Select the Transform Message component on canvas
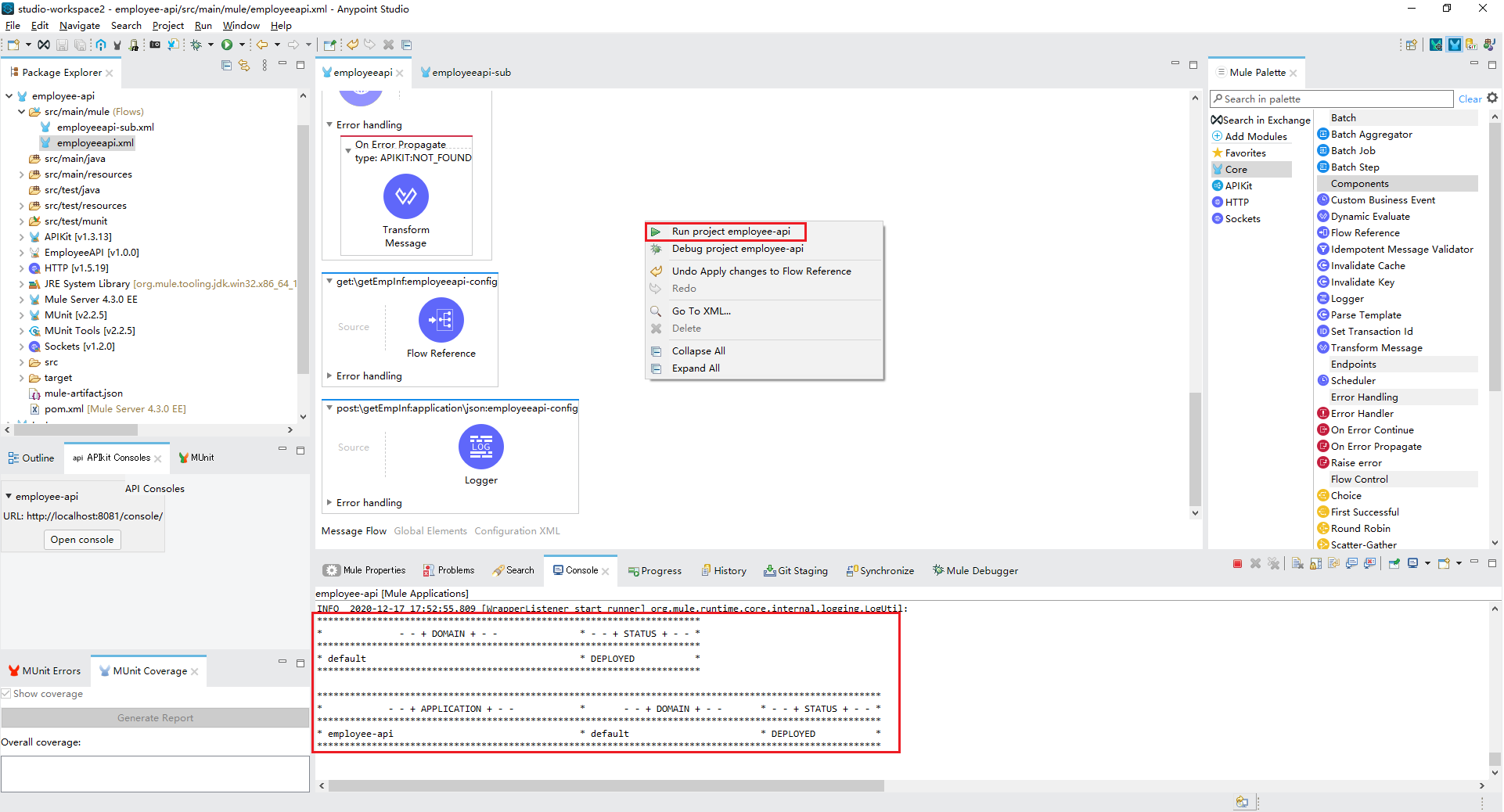 pos(406,196)
